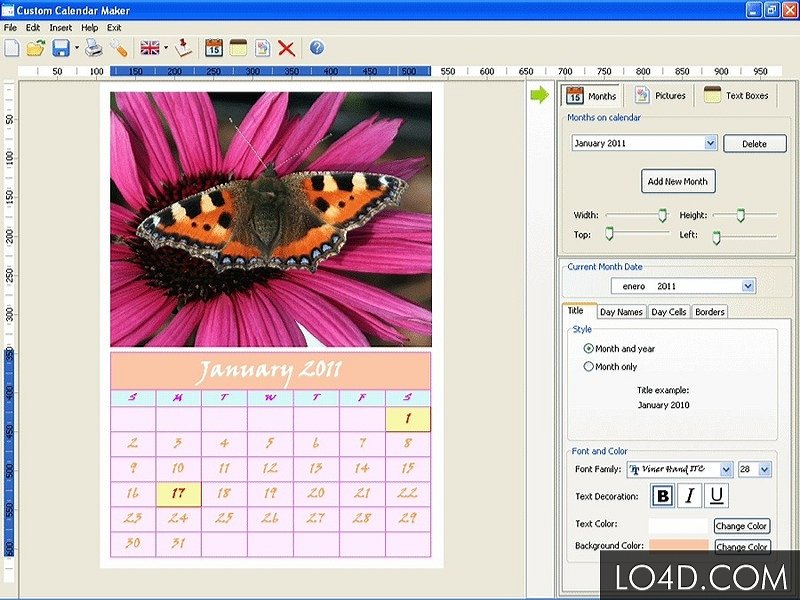Select the Print calendar icon
The image size is (800, 600).
point(92,47)
